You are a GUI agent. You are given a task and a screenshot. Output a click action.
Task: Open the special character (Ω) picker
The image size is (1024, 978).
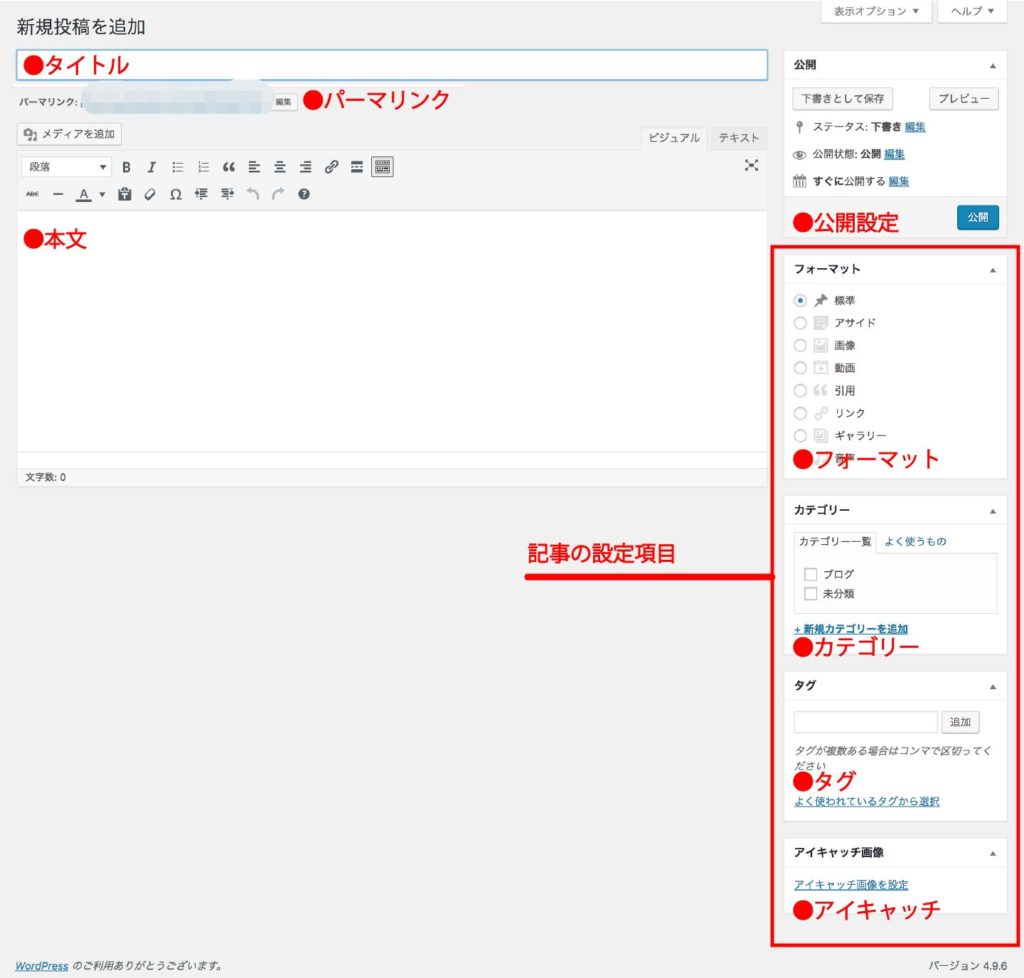tap(175, 194)
